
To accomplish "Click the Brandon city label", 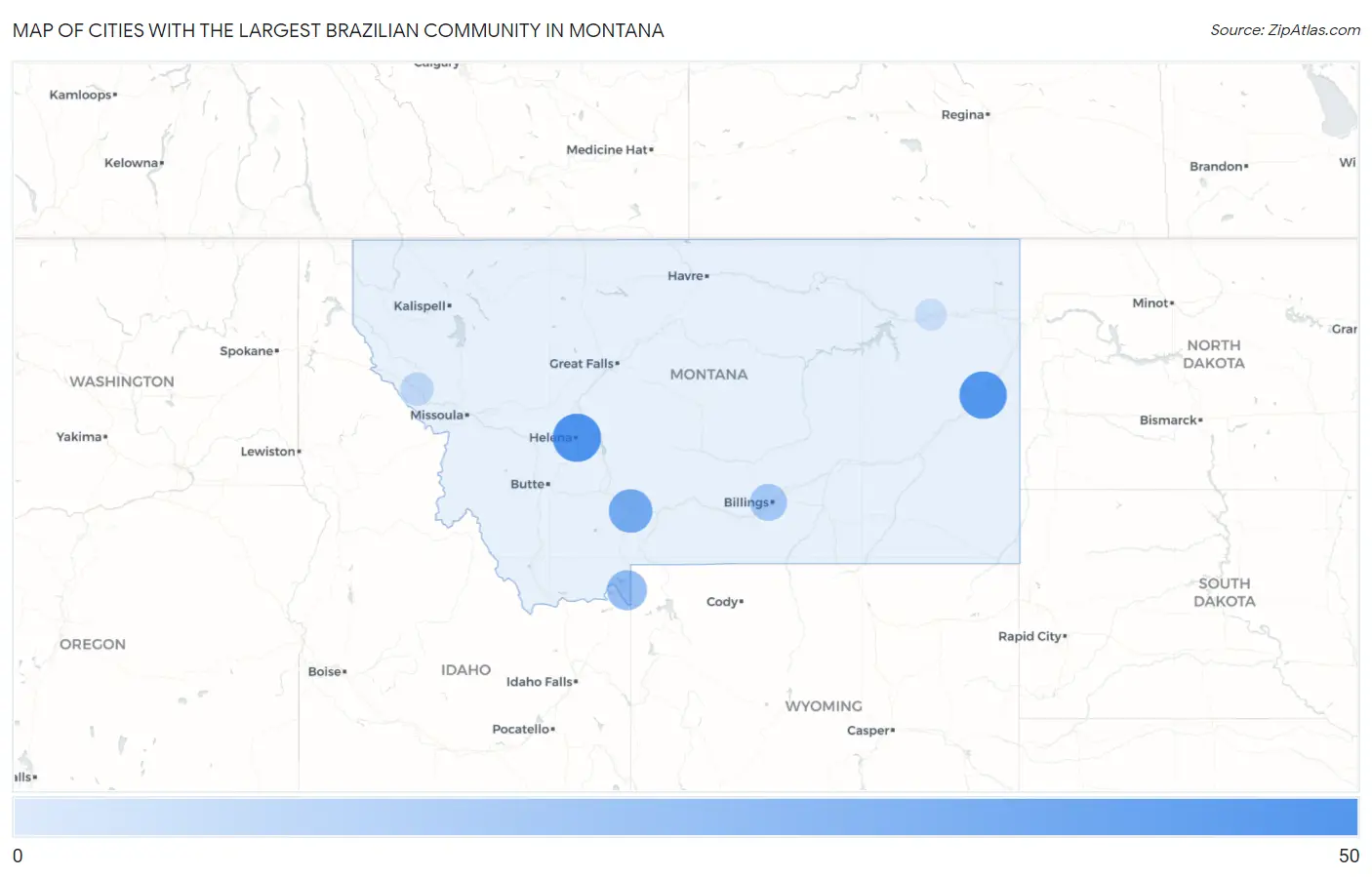I will point(1216,167).
